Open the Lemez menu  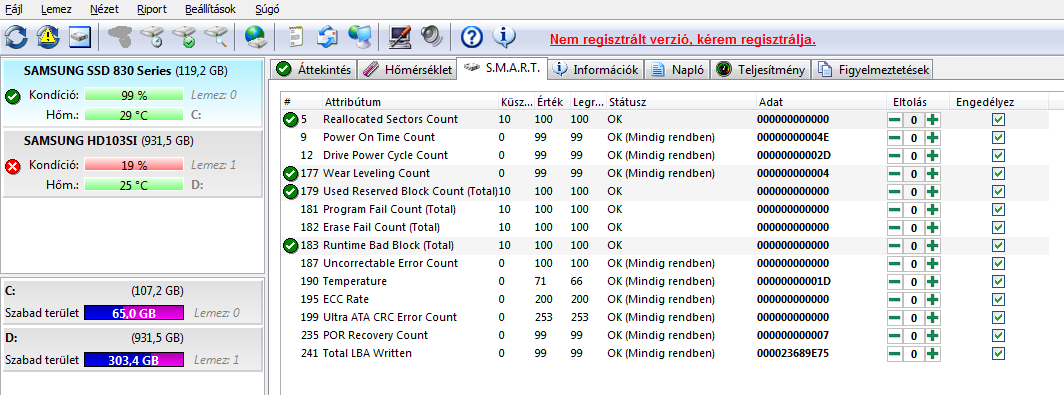tap(56, 10)
